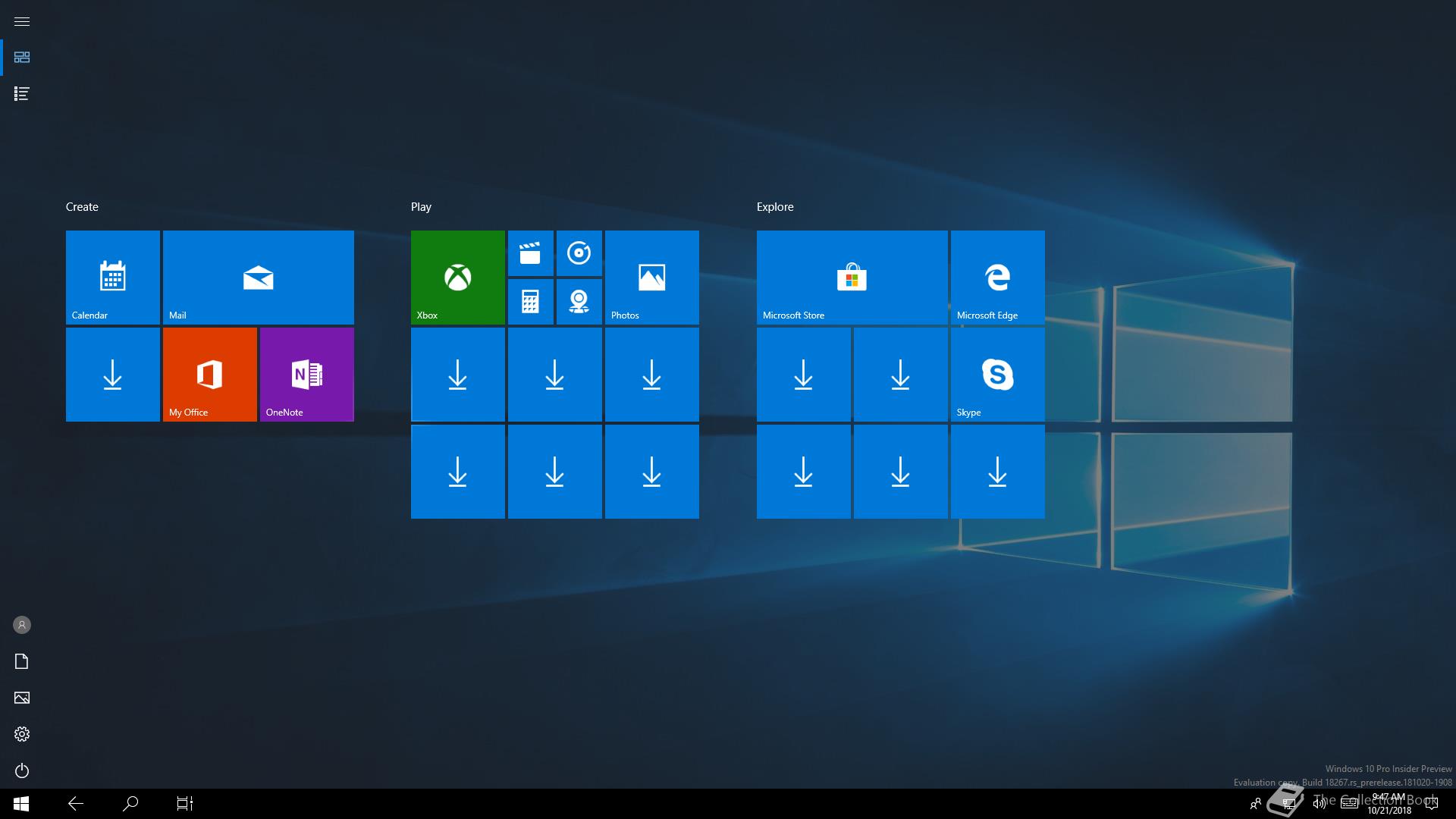Select the Play group heading
Viewport: 1456px width, 819px height.
point(421,207)
